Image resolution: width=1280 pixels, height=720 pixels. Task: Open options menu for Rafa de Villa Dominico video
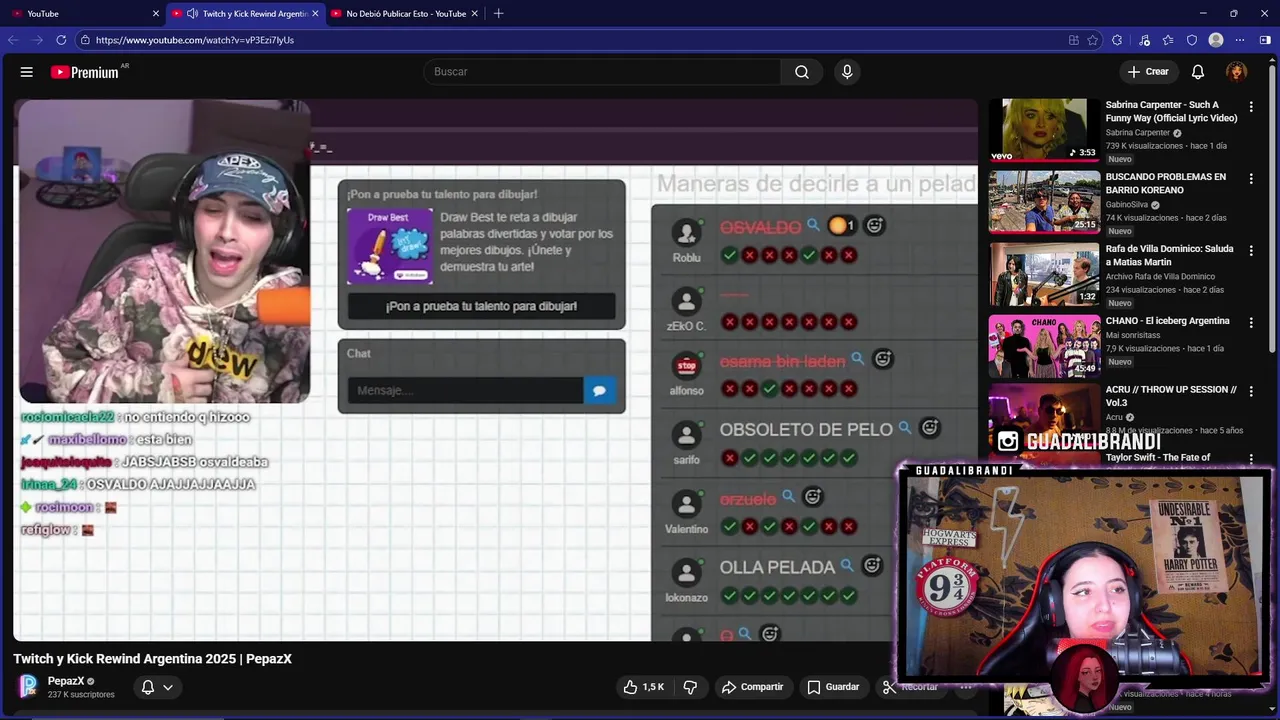pos(1251,250)
